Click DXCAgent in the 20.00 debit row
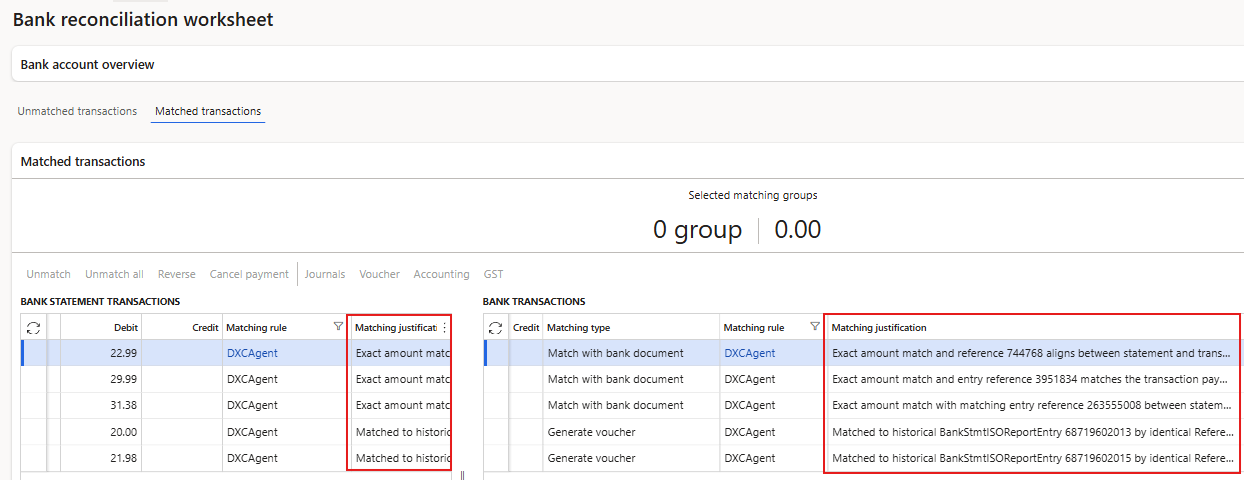 252,432
